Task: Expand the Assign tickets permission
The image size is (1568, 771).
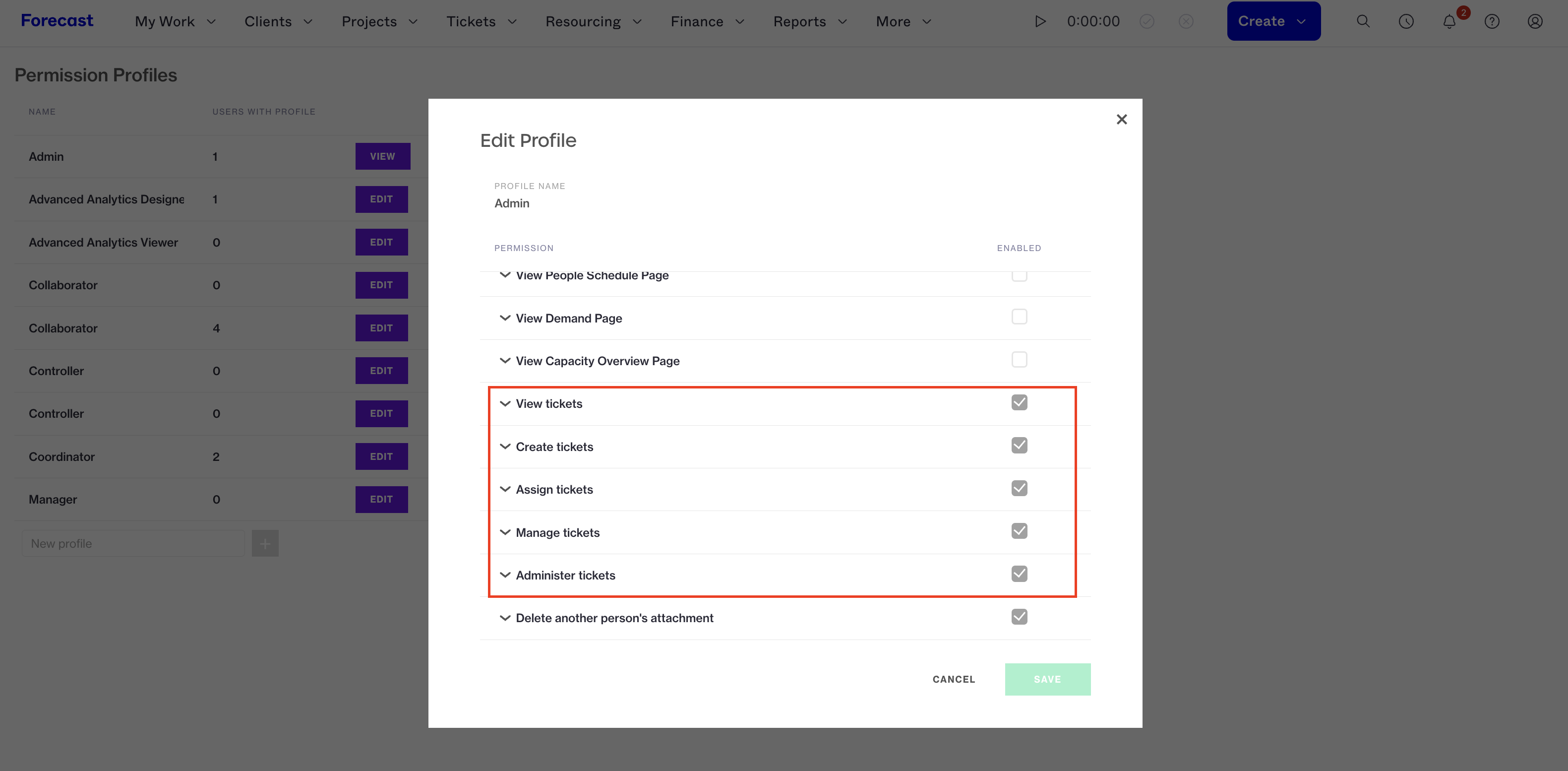Action: tap(505, 489)
